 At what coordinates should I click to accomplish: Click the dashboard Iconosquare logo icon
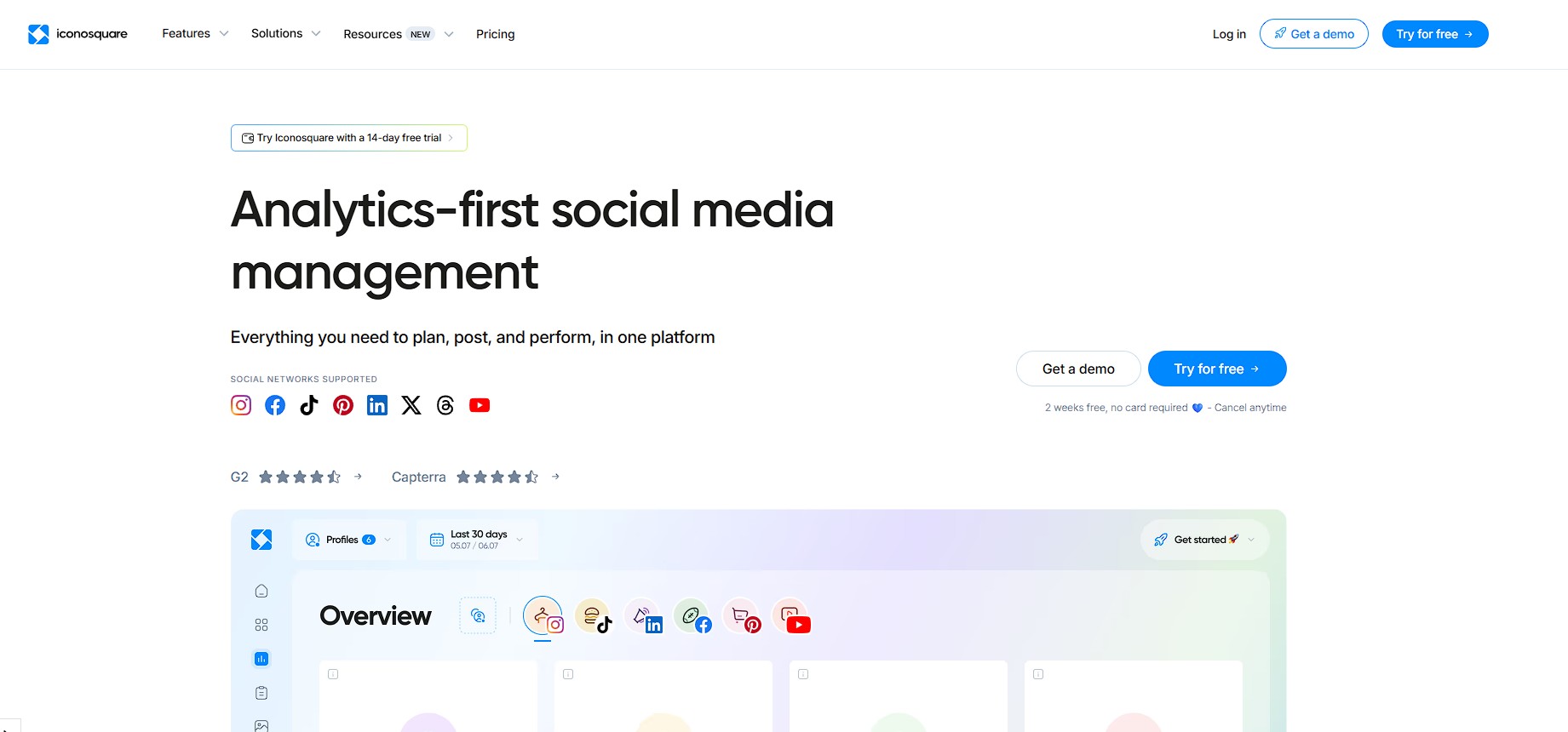pos(261,540)
